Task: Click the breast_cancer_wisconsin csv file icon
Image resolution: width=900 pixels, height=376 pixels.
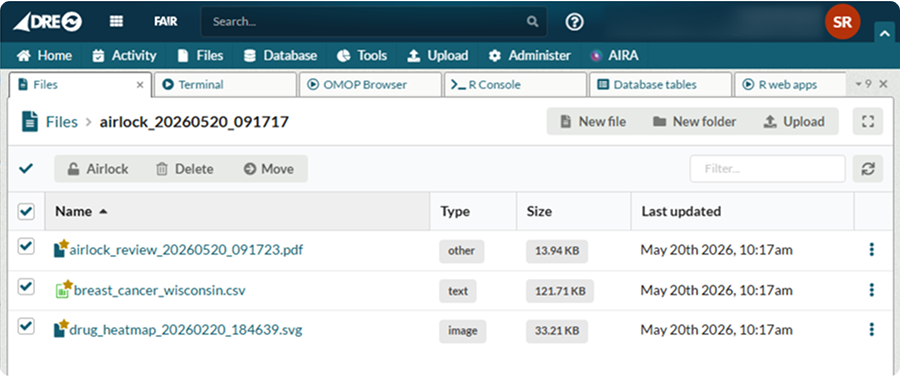Action: pyautogui.click(x=63, y=289)
